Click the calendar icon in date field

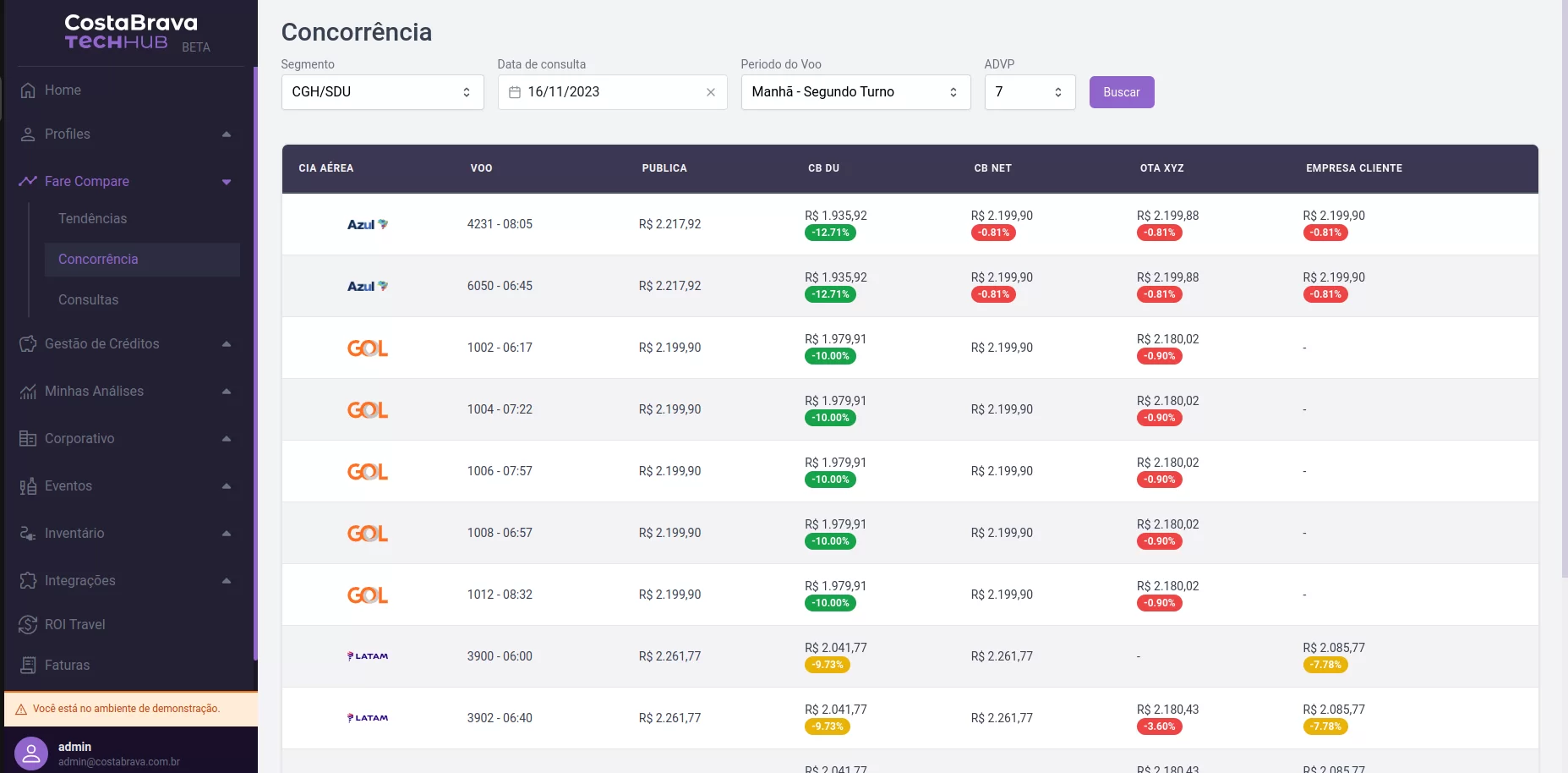coord(514,92)
